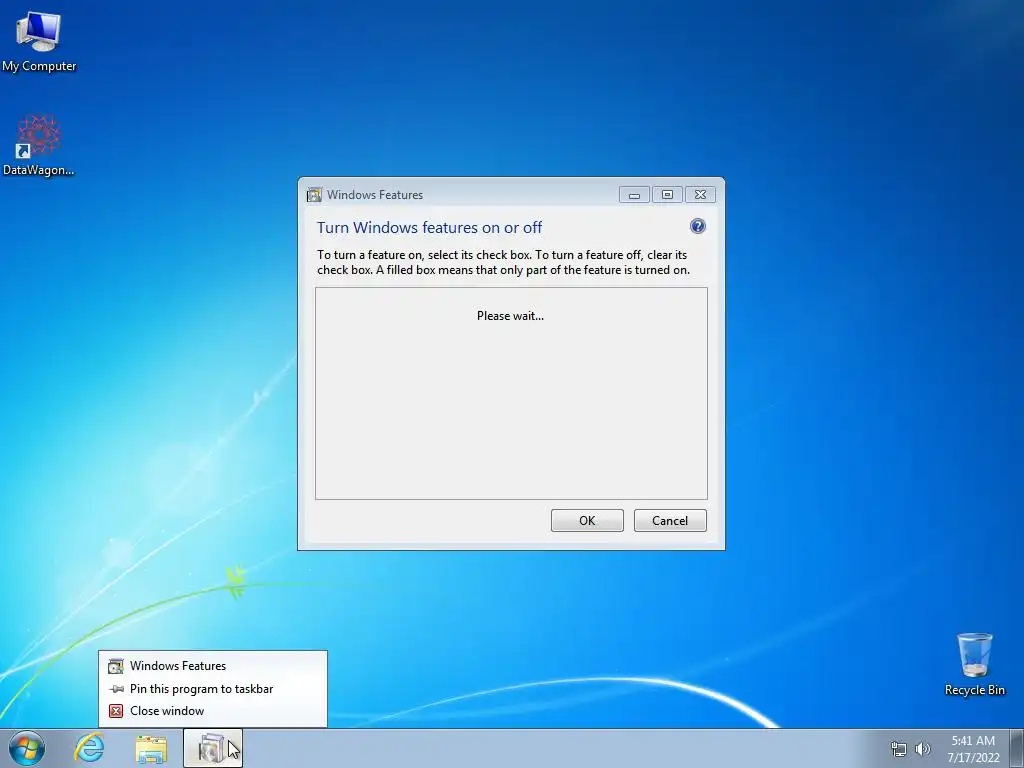
Task: Choose Windows Features in the jump list
Action: (x=212, y=665)
